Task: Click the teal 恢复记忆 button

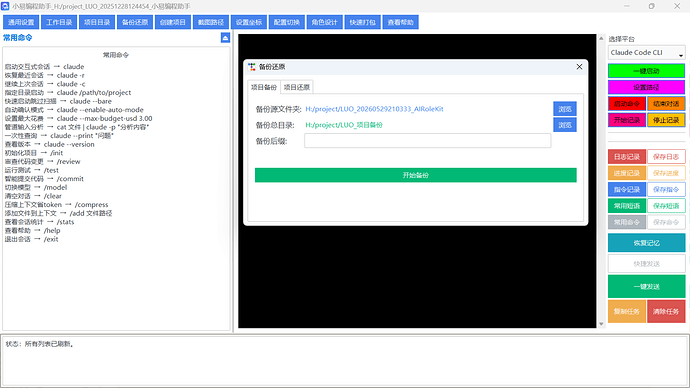Action: [646, 243]
